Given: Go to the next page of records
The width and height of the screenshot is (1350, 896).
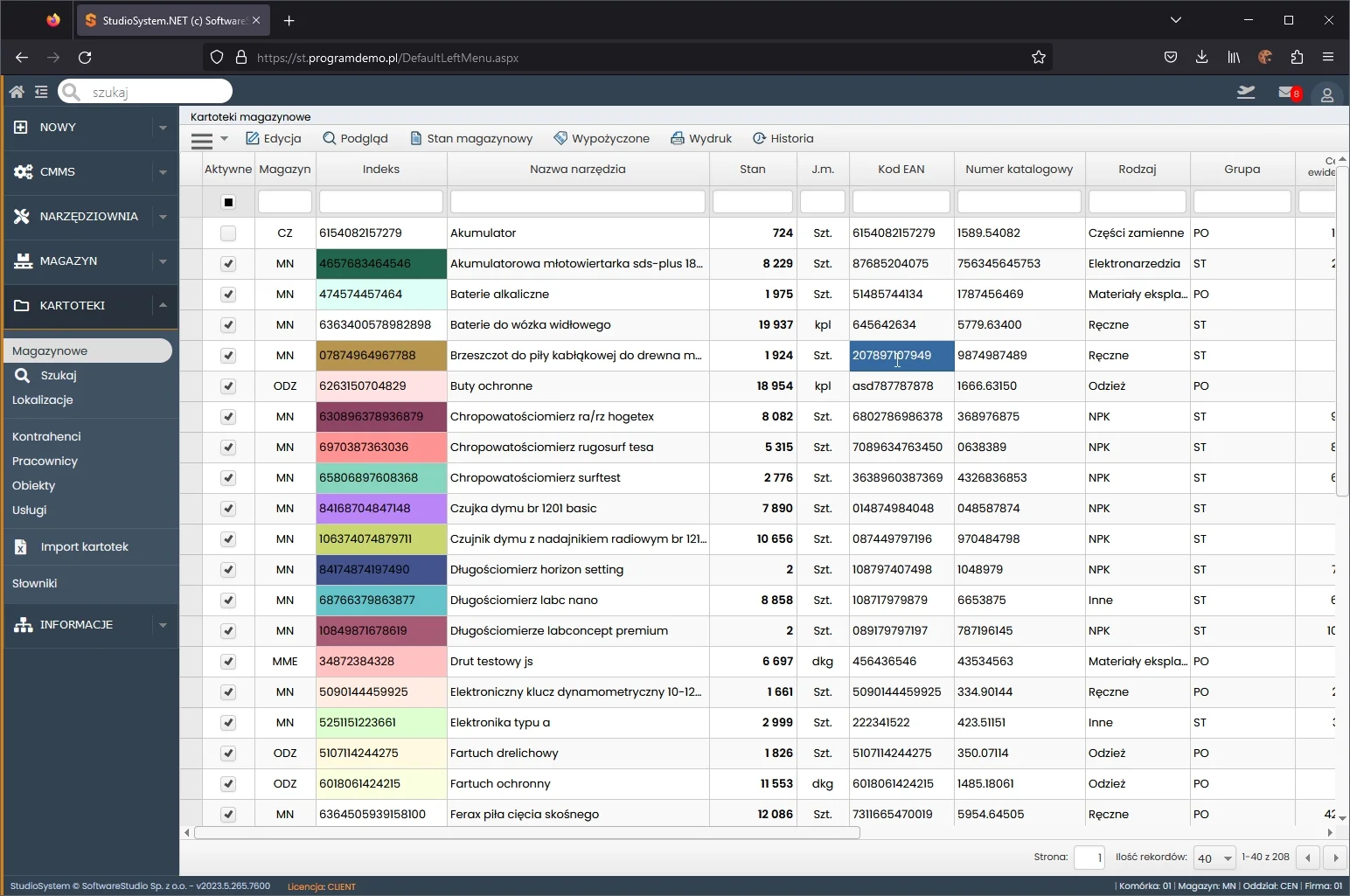Looking at the screenshot, I should point(1335,858).
